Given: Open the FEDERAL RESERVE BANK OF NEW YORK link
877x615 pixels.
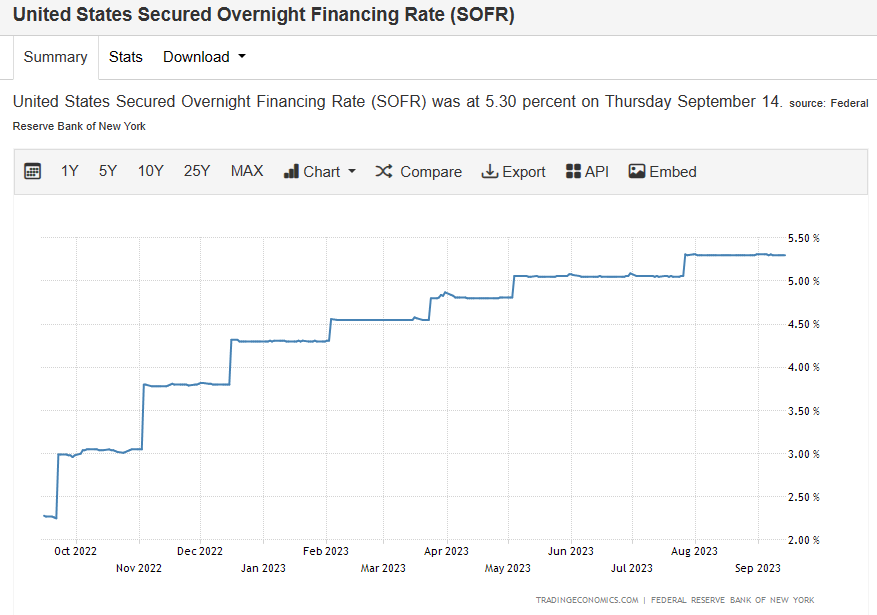Looking at the screenshot, I should [733, 600].
